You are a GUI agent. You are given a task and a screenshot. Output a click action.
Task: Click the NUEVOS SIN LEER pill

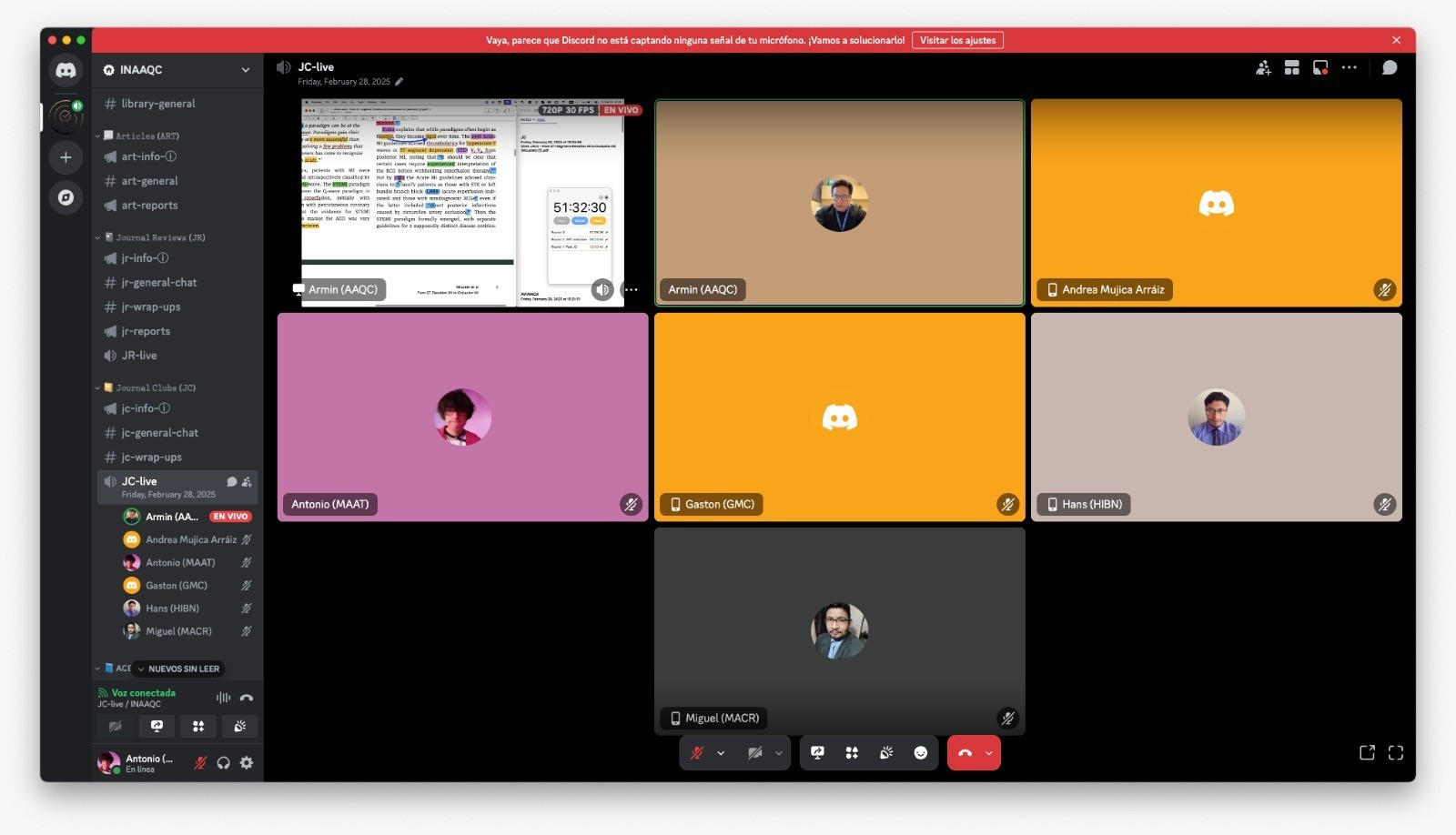tap(179, 669)
